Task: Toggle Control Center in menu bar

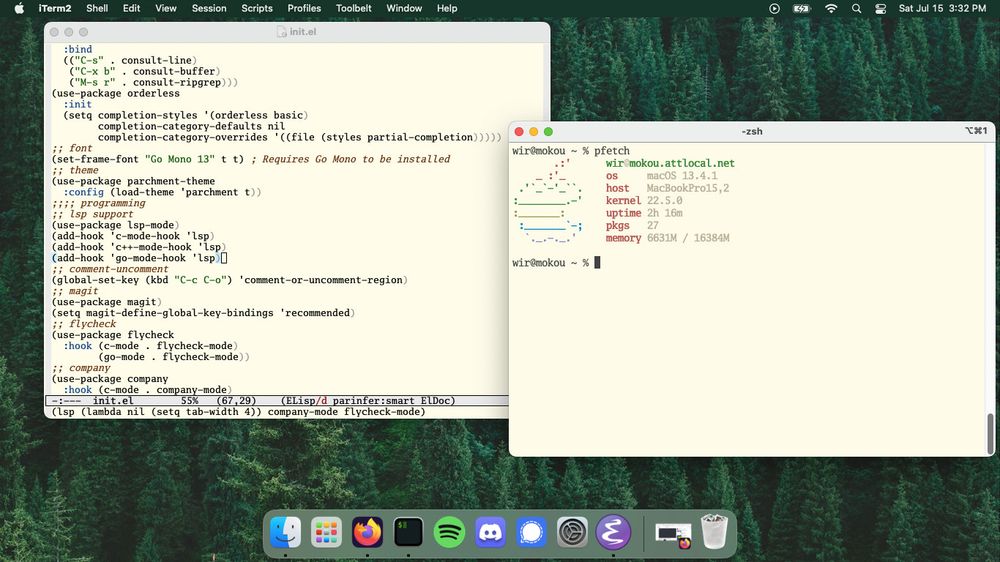Action: [881, 8]
